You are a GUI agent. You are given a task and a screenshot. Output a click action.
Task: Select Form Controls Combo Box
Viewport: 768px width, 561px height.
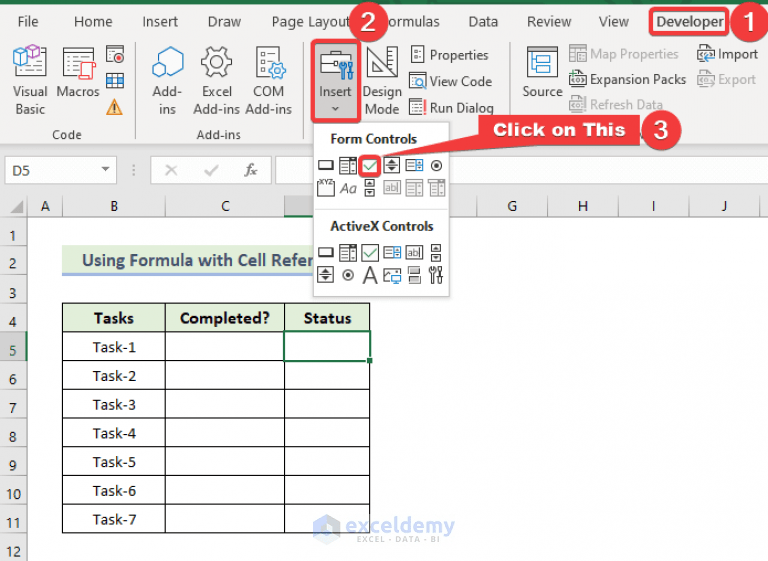(x=348, y=166)
